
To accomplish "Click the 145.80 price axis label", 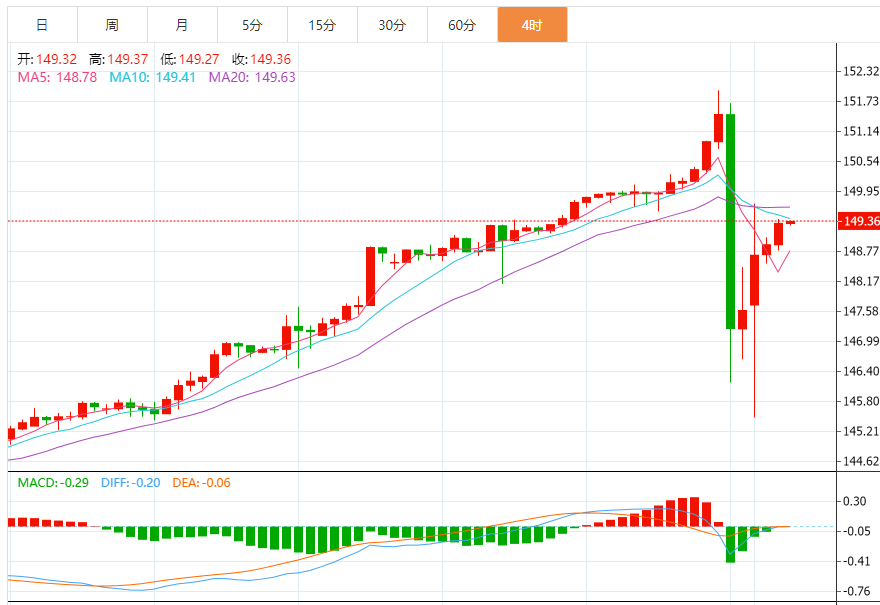I will click(x=861, y=401).
